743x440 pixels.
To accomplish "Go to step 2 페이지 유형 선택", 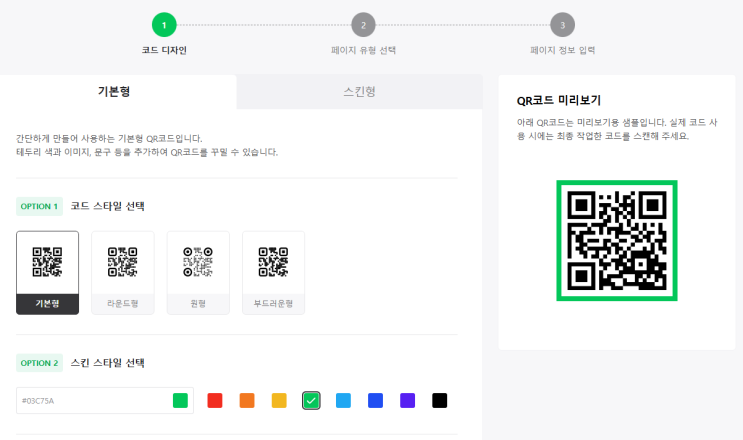I will [363, 25].
